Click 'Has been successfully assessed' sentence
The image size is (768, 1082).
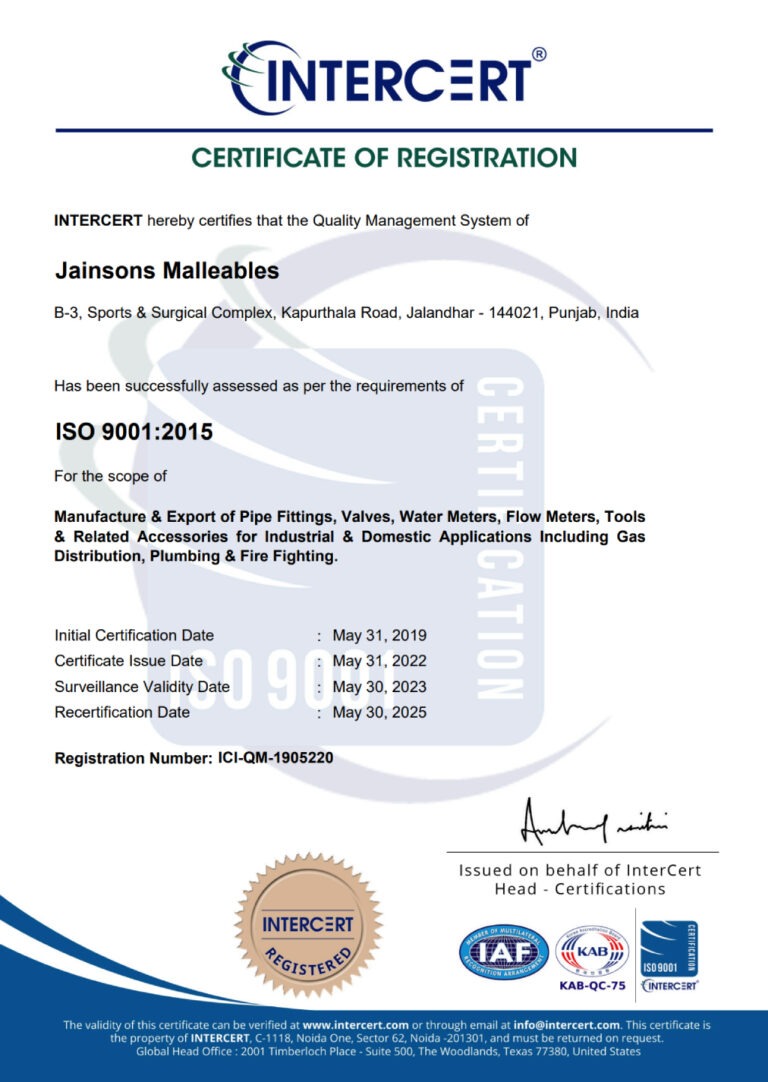click(x=259, y=386)
